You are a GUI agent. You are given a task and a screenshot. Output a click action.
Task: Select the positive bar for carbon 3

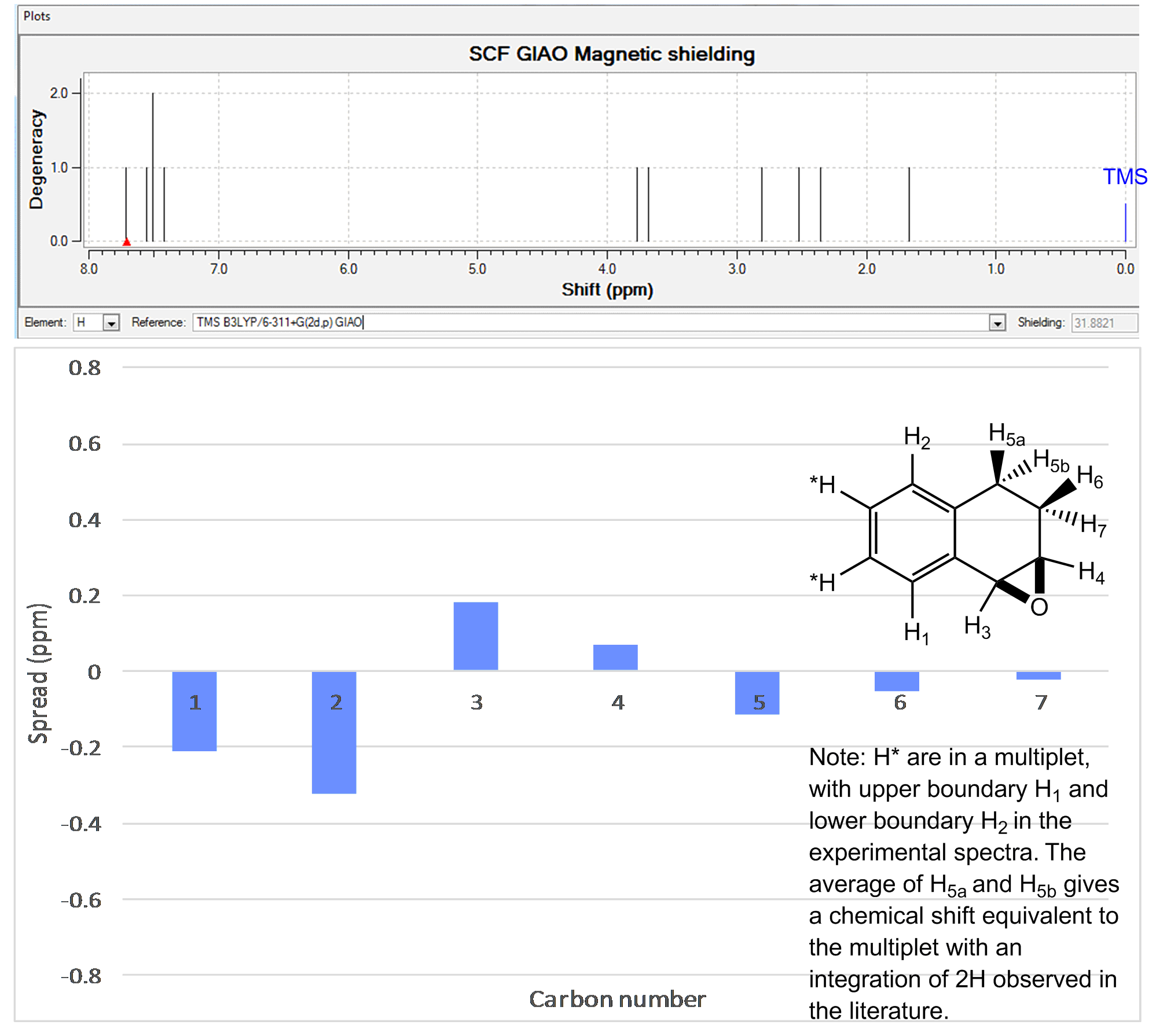tap(475, 636)
